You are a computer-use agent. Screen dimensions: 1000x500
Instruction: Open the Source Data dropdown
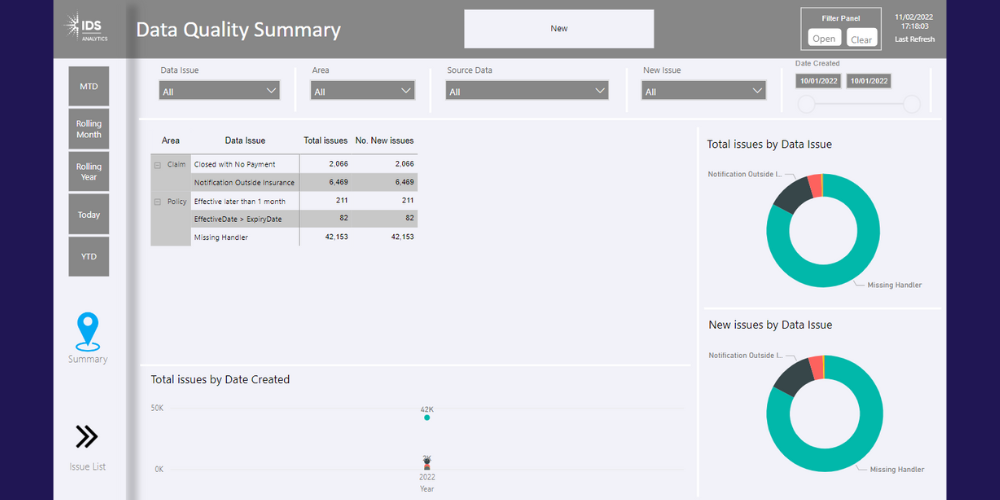click(x=526, y=91)
